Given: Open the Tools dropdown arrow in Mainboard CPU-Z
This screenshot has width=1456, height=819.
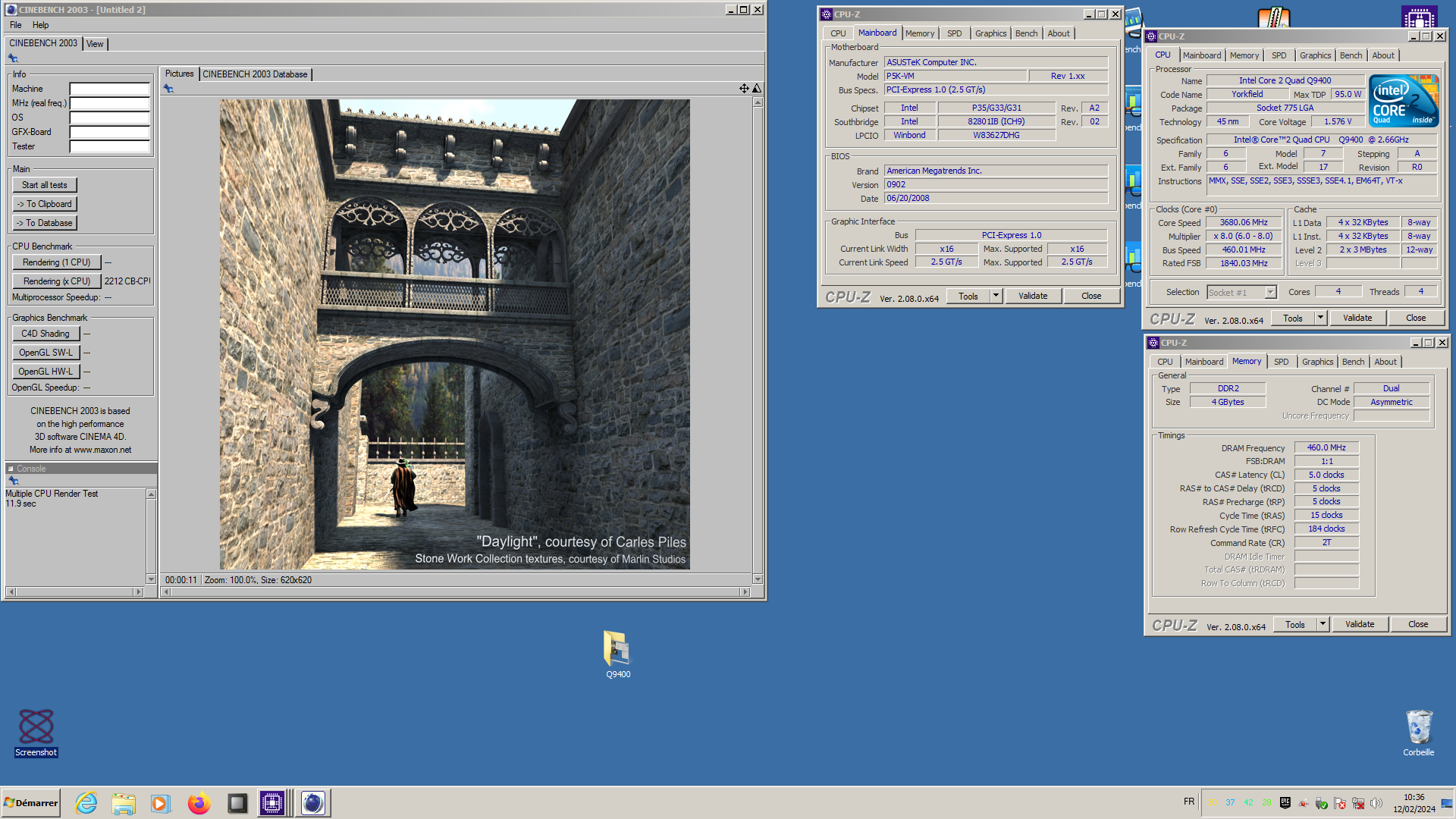Looking at the screenshot, I should 996,296.
